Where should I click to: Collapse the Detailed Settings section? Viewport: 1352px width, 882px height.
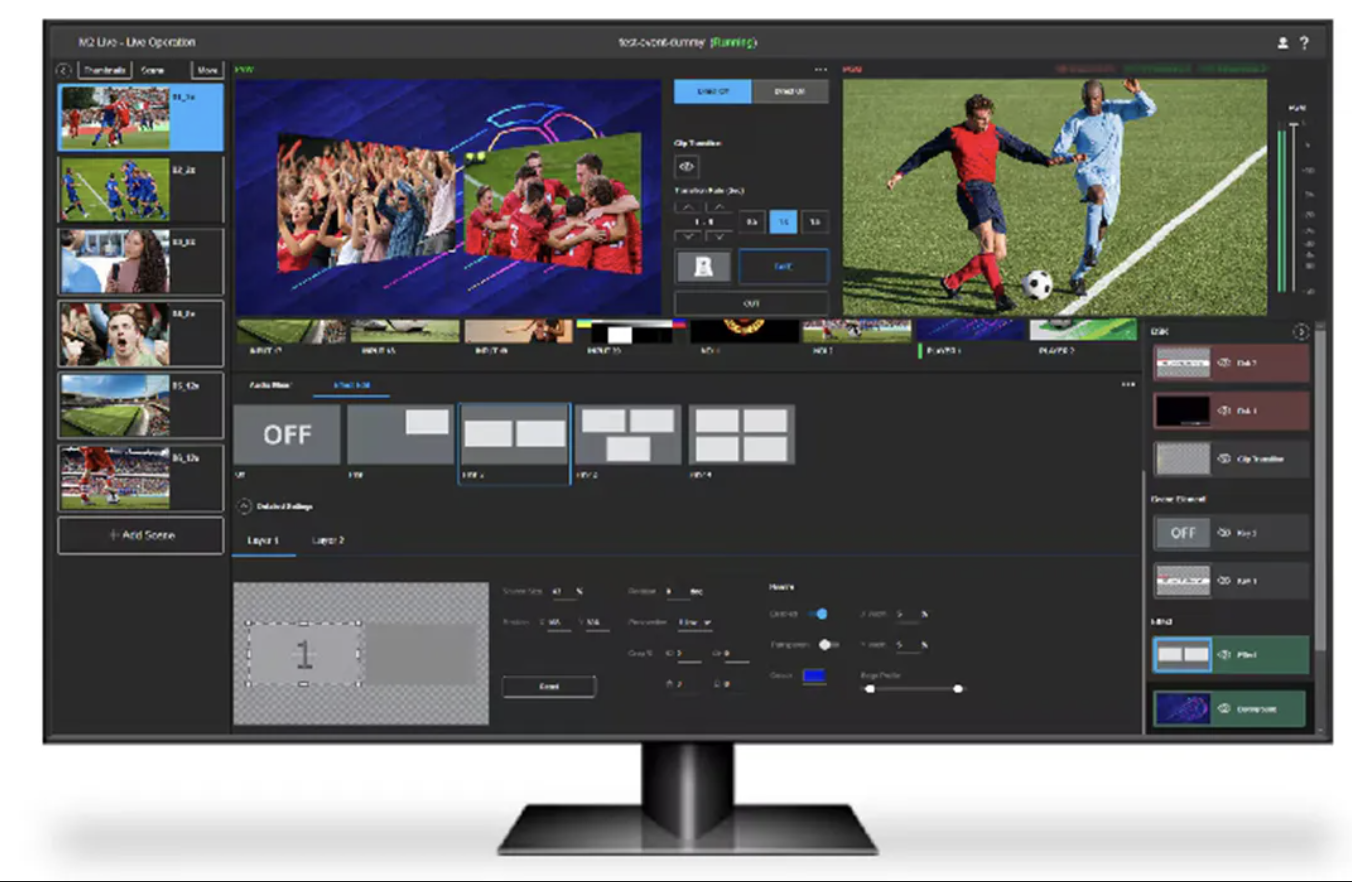pyautogui.click(x=244, y=507)
